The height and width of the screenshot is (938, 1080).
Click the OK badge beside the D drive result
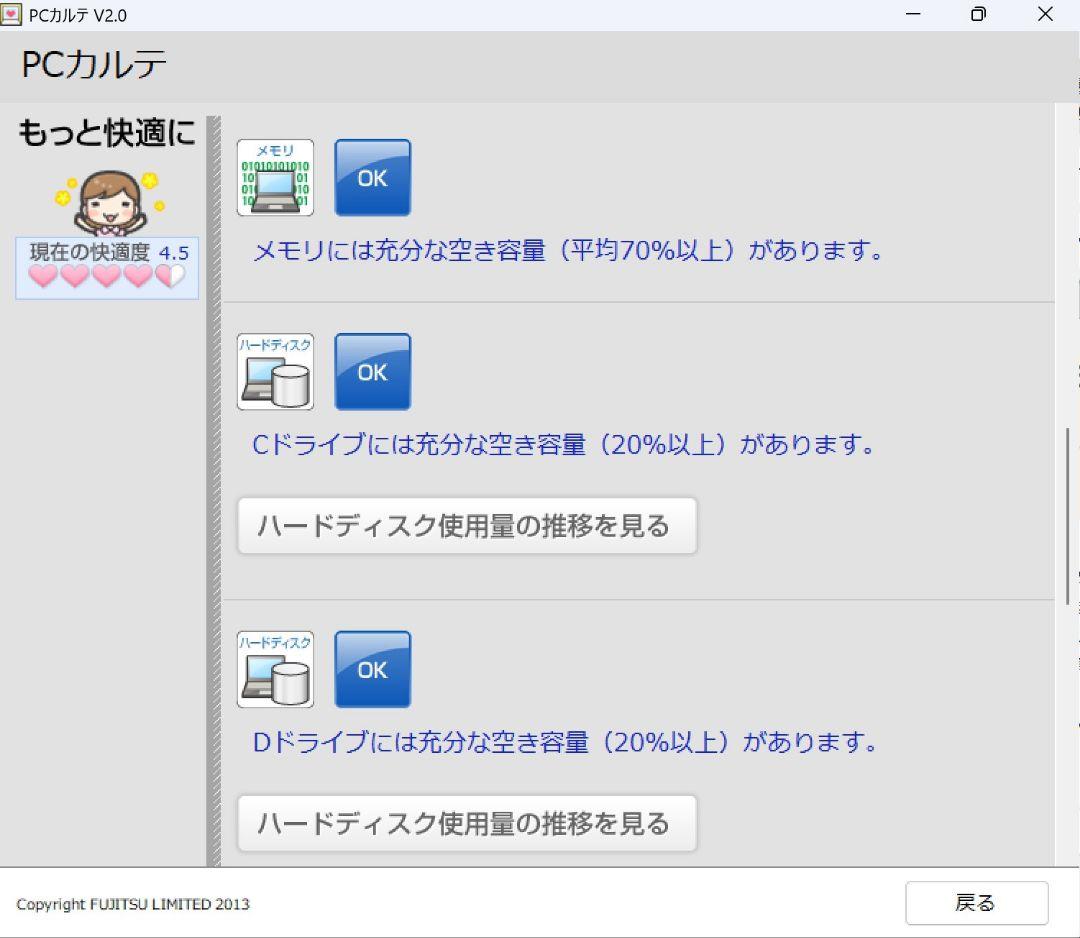coord(372,669)
